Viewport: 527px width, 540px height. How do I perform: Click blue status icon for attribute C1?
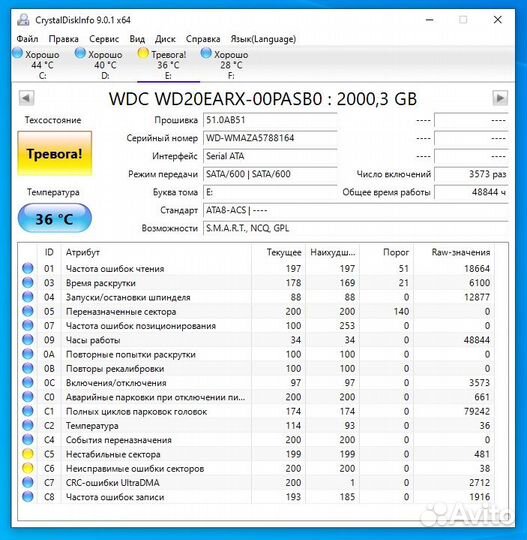(x=28, y=411)
